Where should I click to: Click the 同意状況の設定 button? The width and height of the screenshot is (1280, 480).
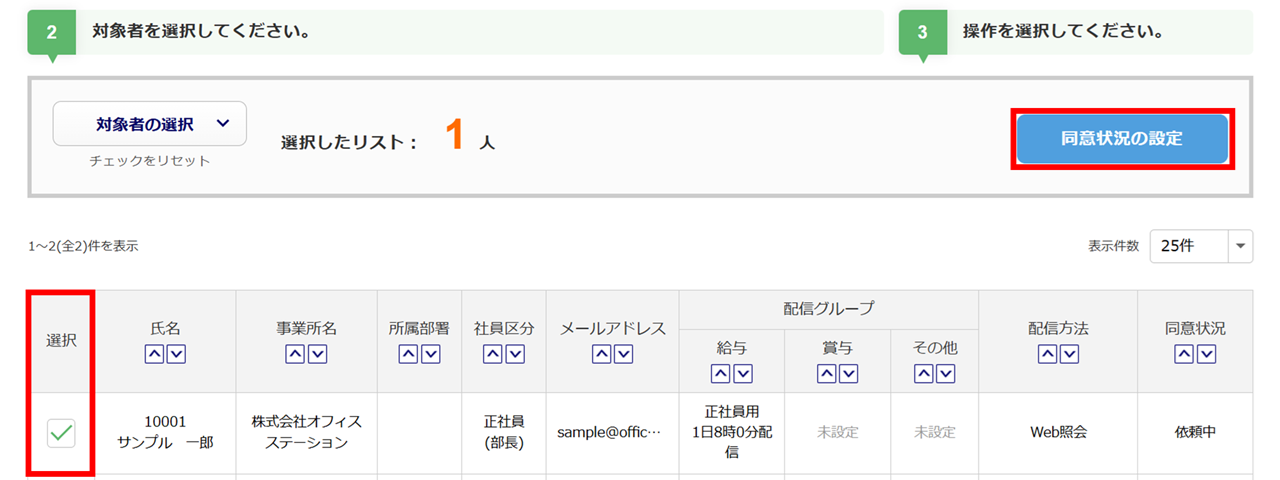[1122, 139]
